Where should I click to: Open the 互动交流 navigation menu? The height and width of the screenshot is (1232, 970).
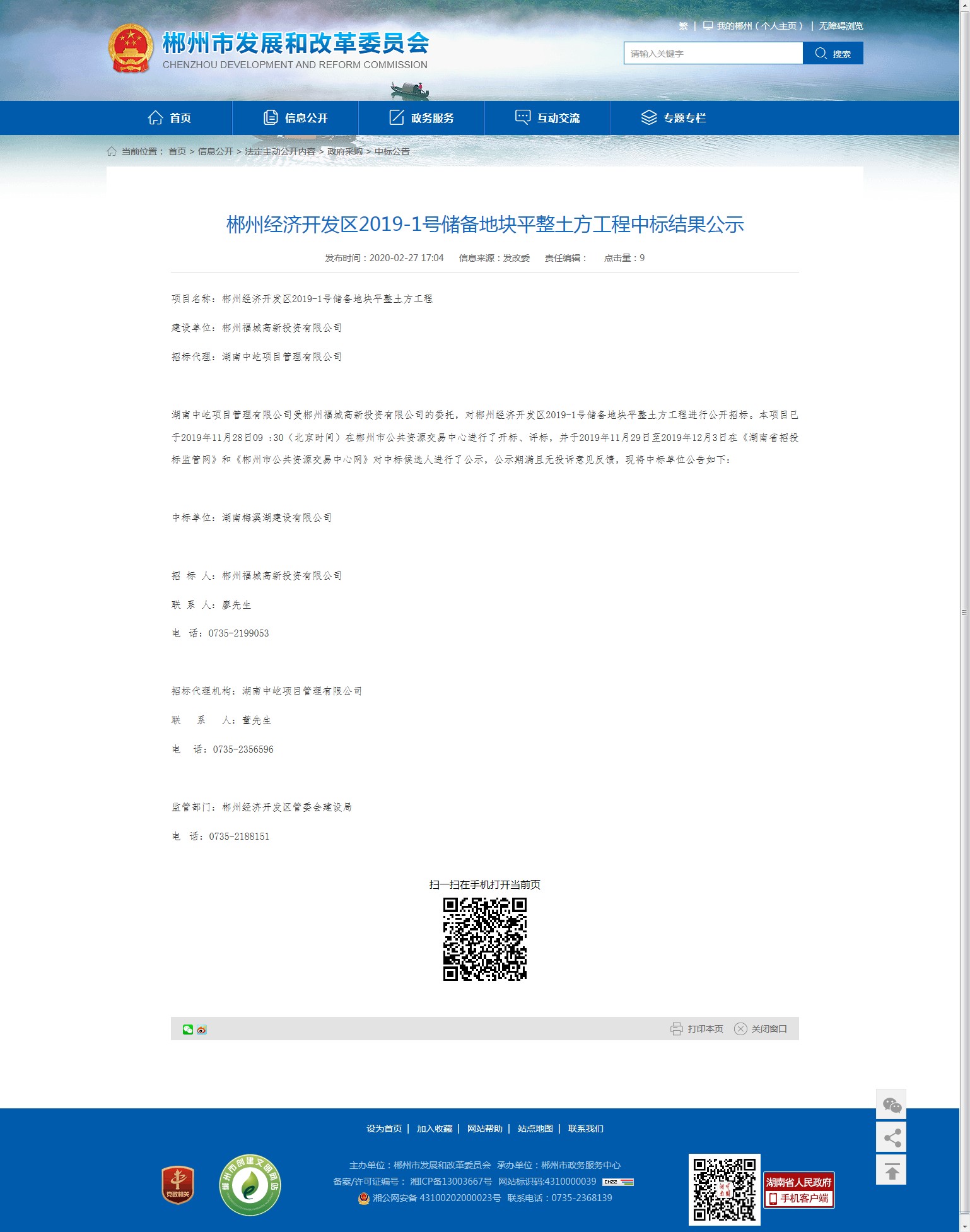click(548, 117)
